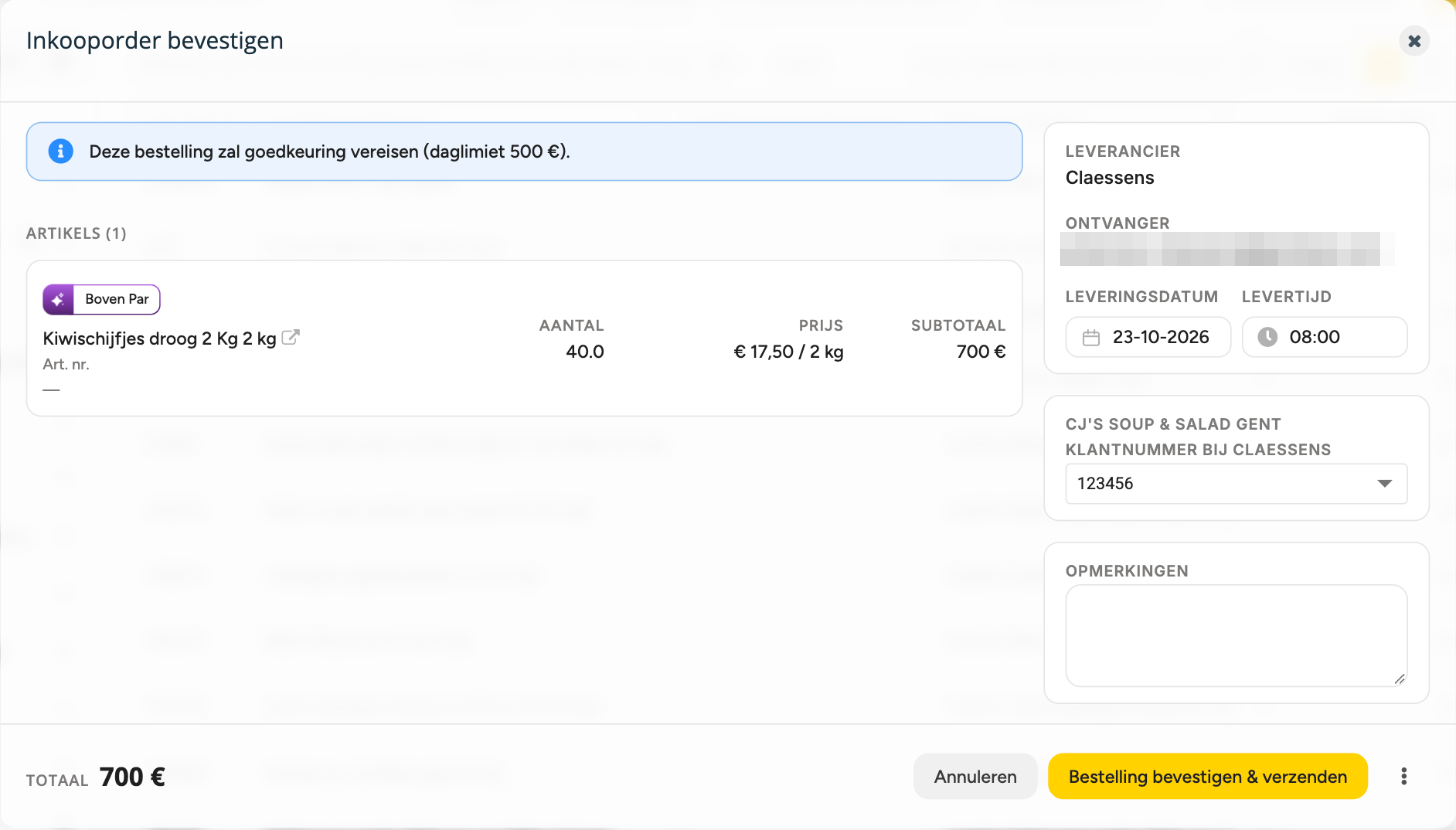
Task: Click the 23-10-2026 delivery date field
Action: pos(1148,337)
